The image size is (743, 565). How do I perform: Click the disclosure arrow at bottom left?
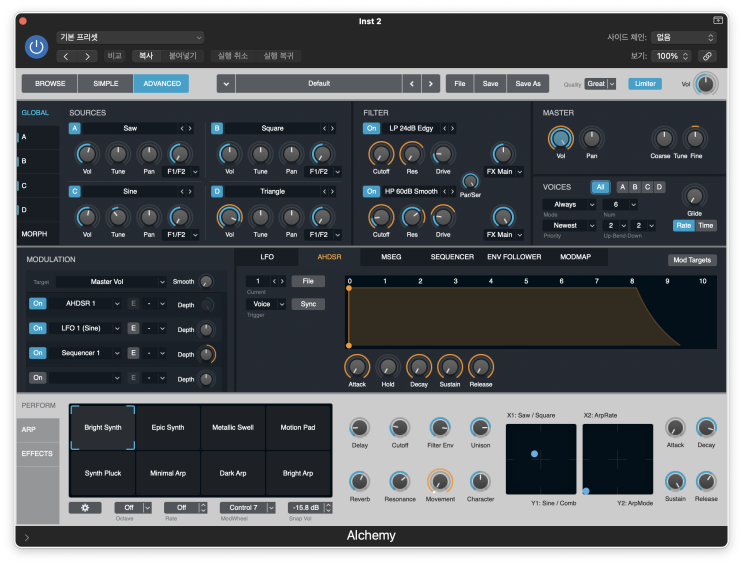pyautogui.click(x=27, y=537)
